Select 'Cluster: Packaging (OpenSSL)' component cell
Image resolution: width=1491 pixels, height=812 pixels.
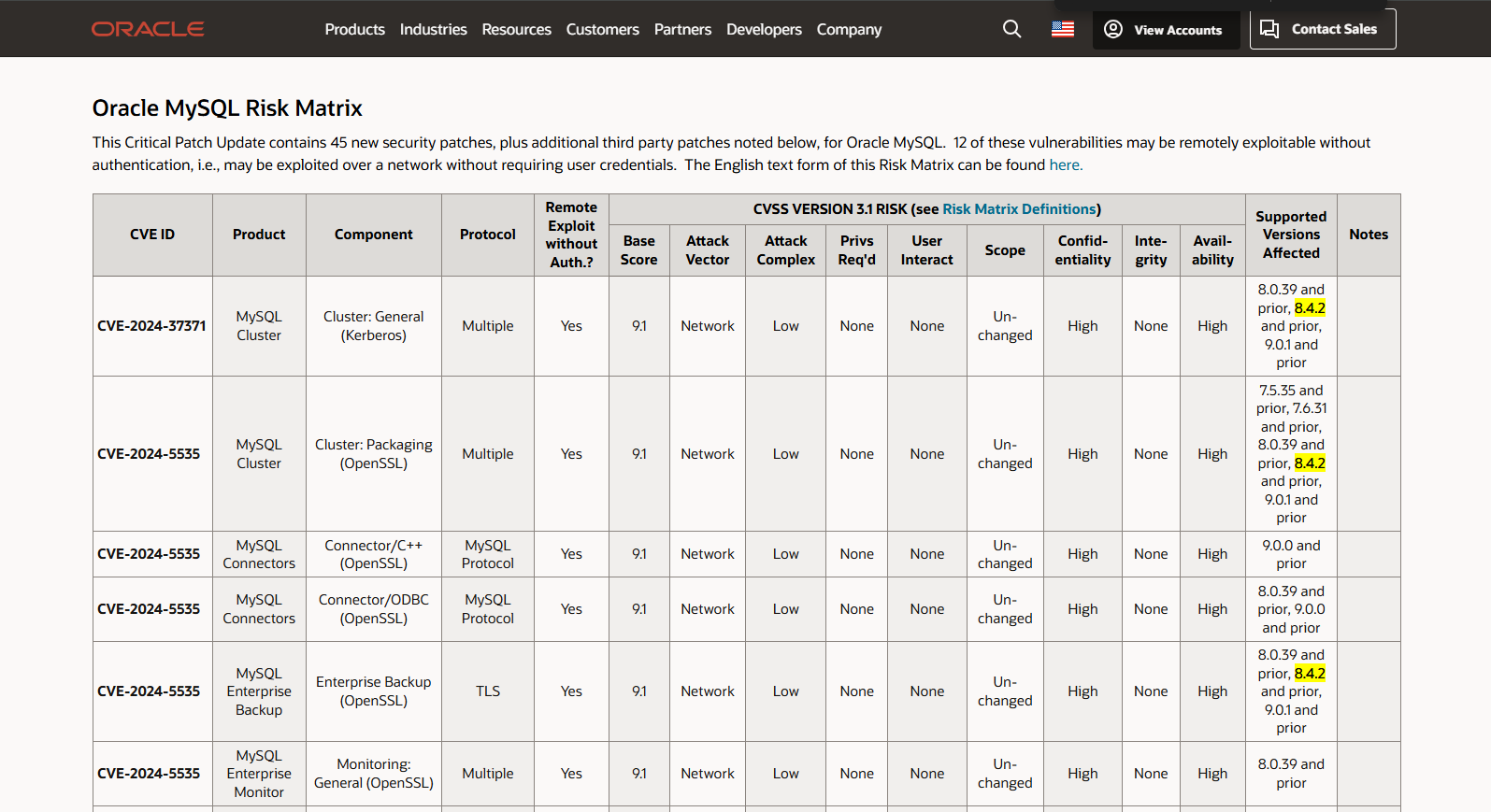tap(374, 454)
